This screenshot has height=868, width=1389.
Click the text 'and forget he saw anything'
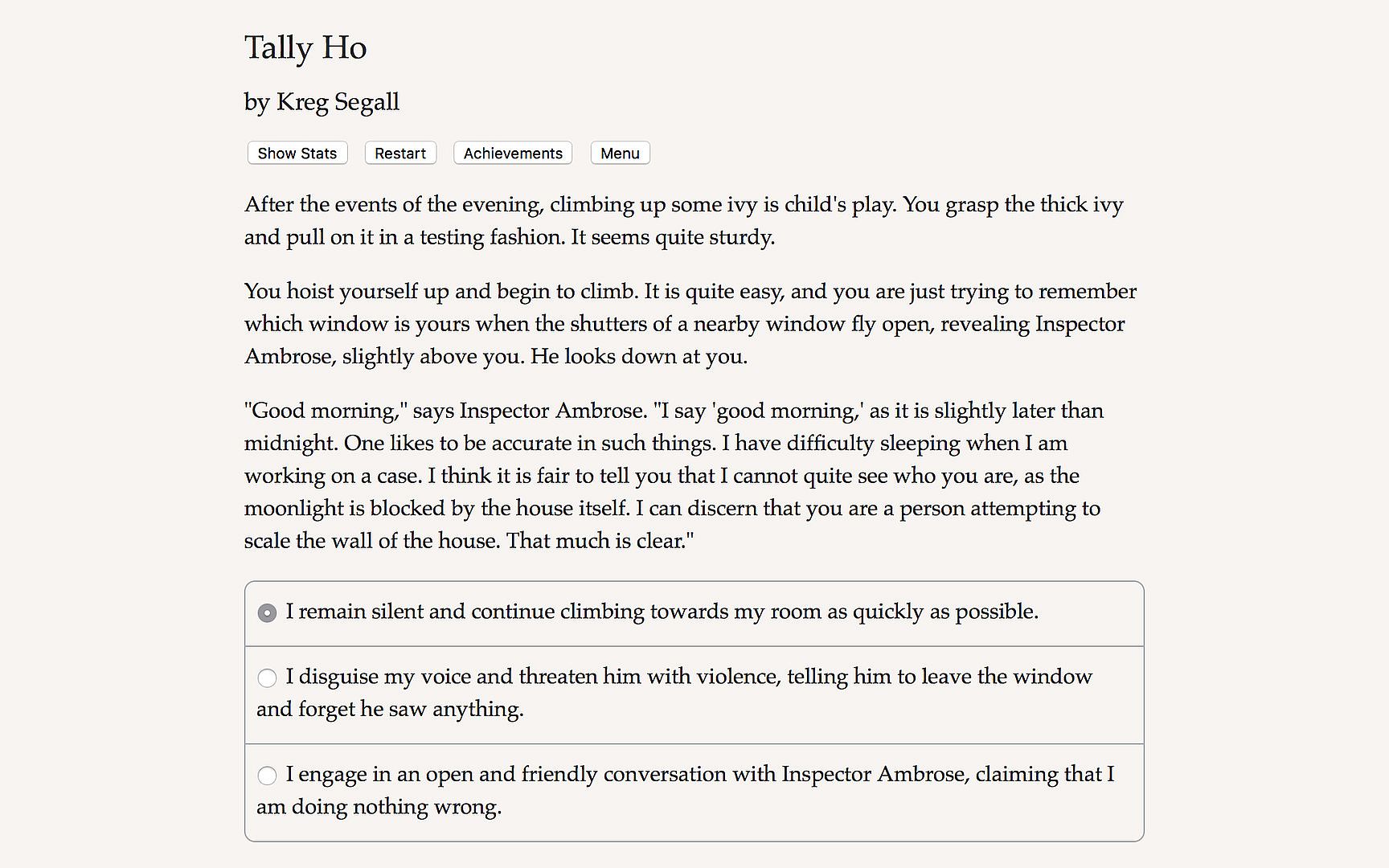tap(390, 709)
